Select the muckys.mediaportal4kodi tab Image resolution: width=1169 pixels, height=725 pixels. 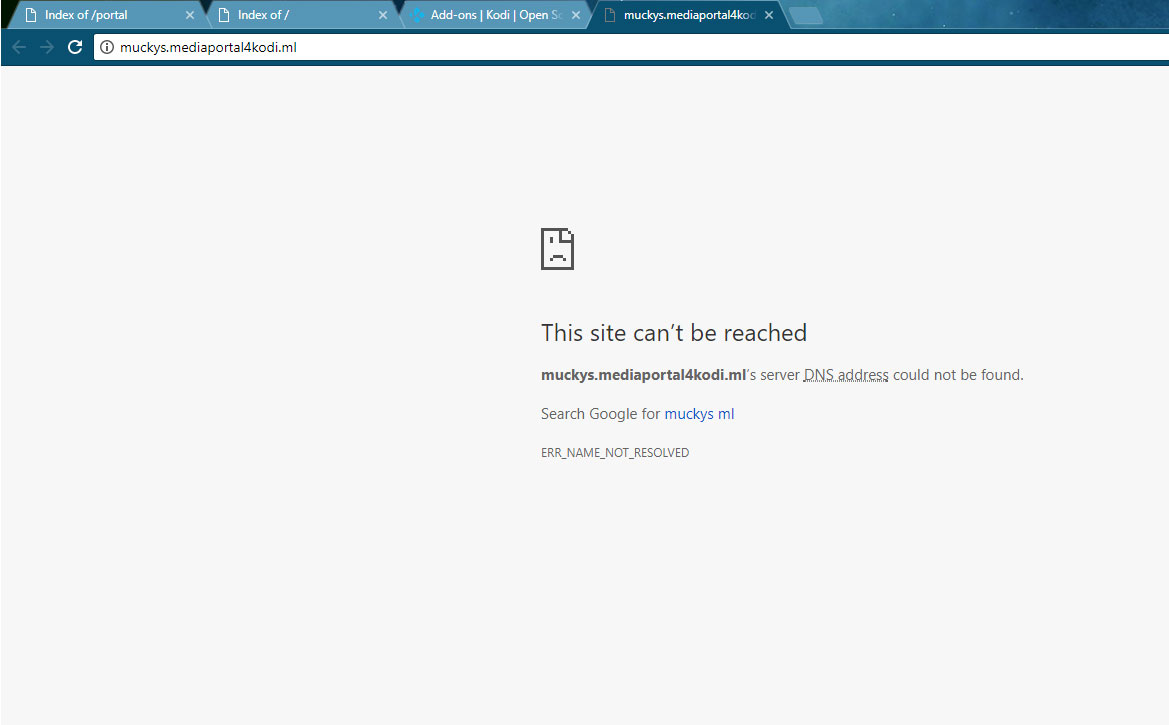coord(686,15)
